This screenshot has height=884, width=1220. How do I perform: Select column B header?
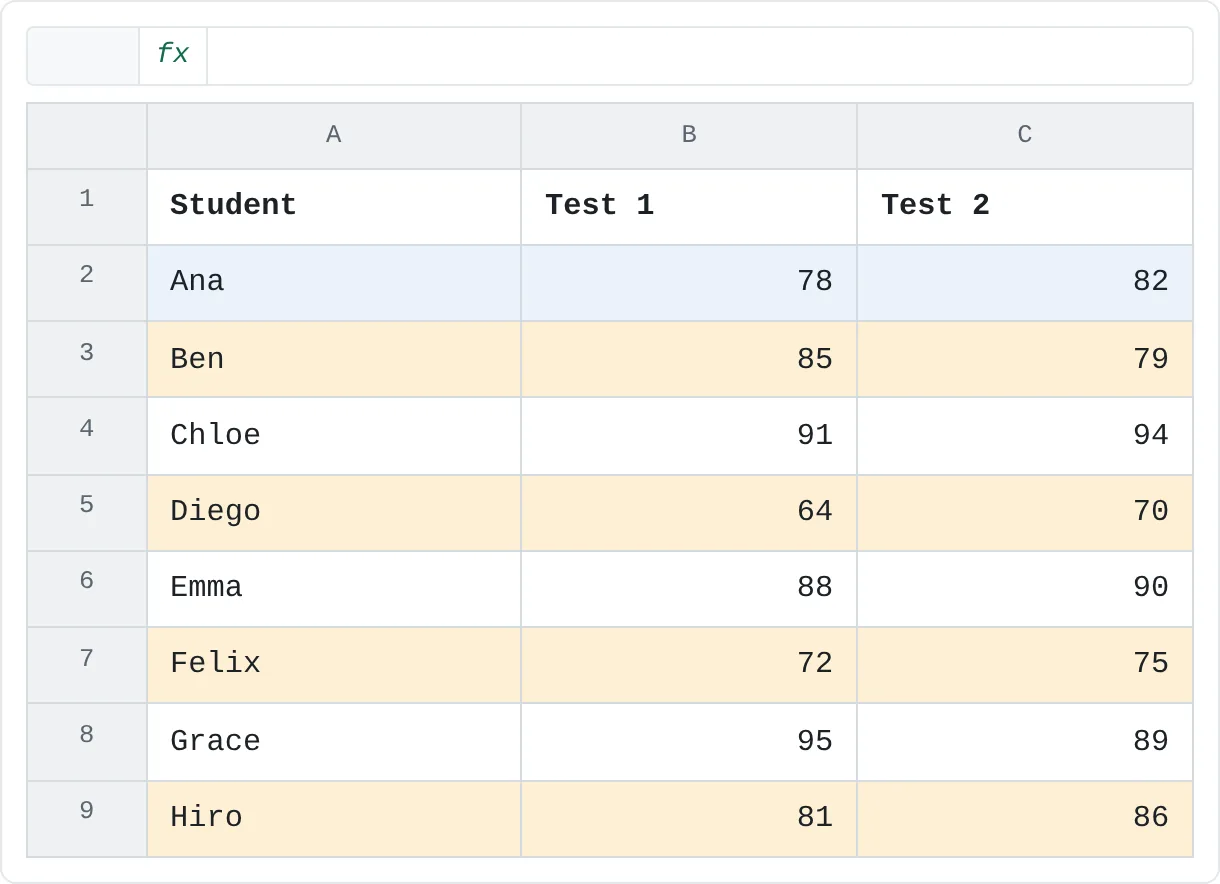pos(689,136)
